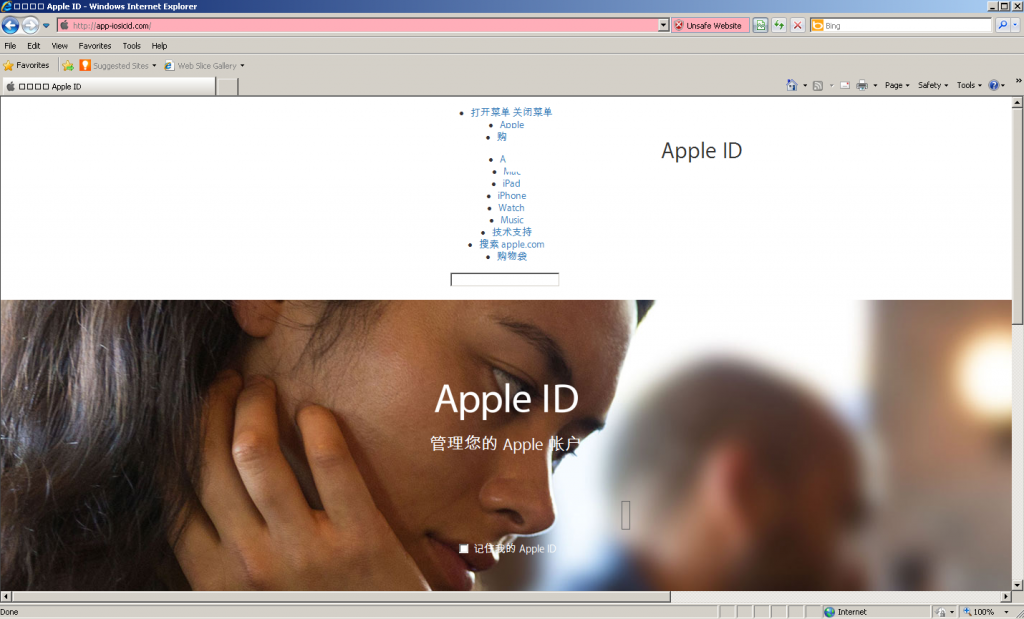Click the Watch navigation link
1024x619 pixels.
click(511, 208)
